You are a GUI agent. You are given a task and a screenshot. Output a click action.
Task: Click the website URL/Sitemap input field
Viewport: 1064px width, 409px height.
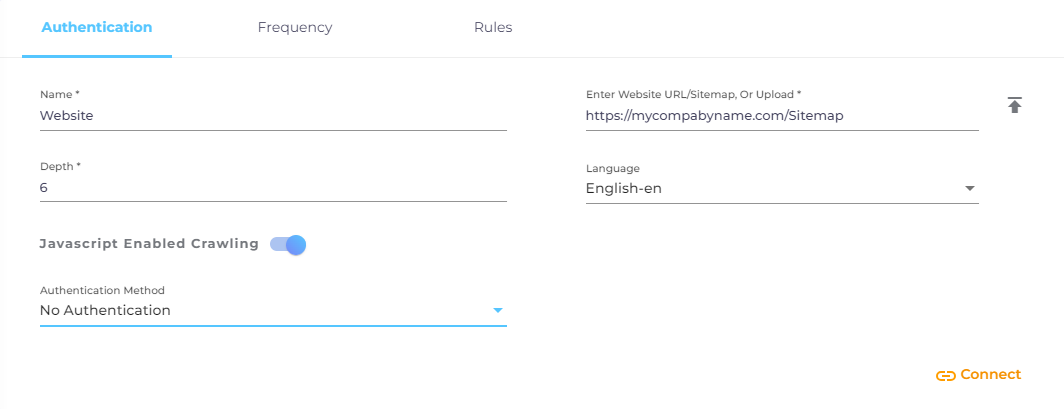(781, 116)
